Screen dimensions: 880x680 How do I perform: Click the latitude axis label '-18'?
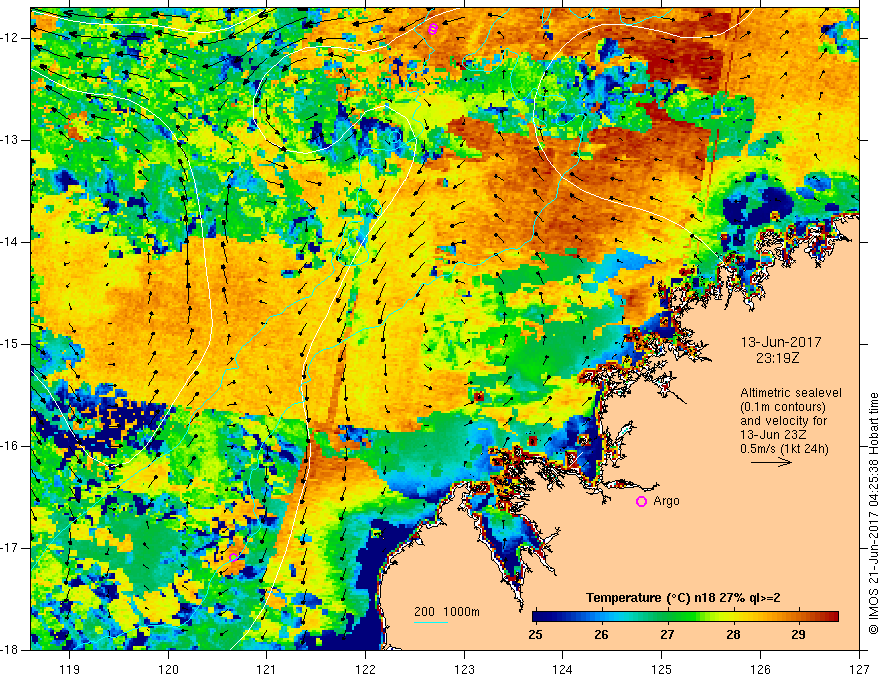tap(10, 650)
